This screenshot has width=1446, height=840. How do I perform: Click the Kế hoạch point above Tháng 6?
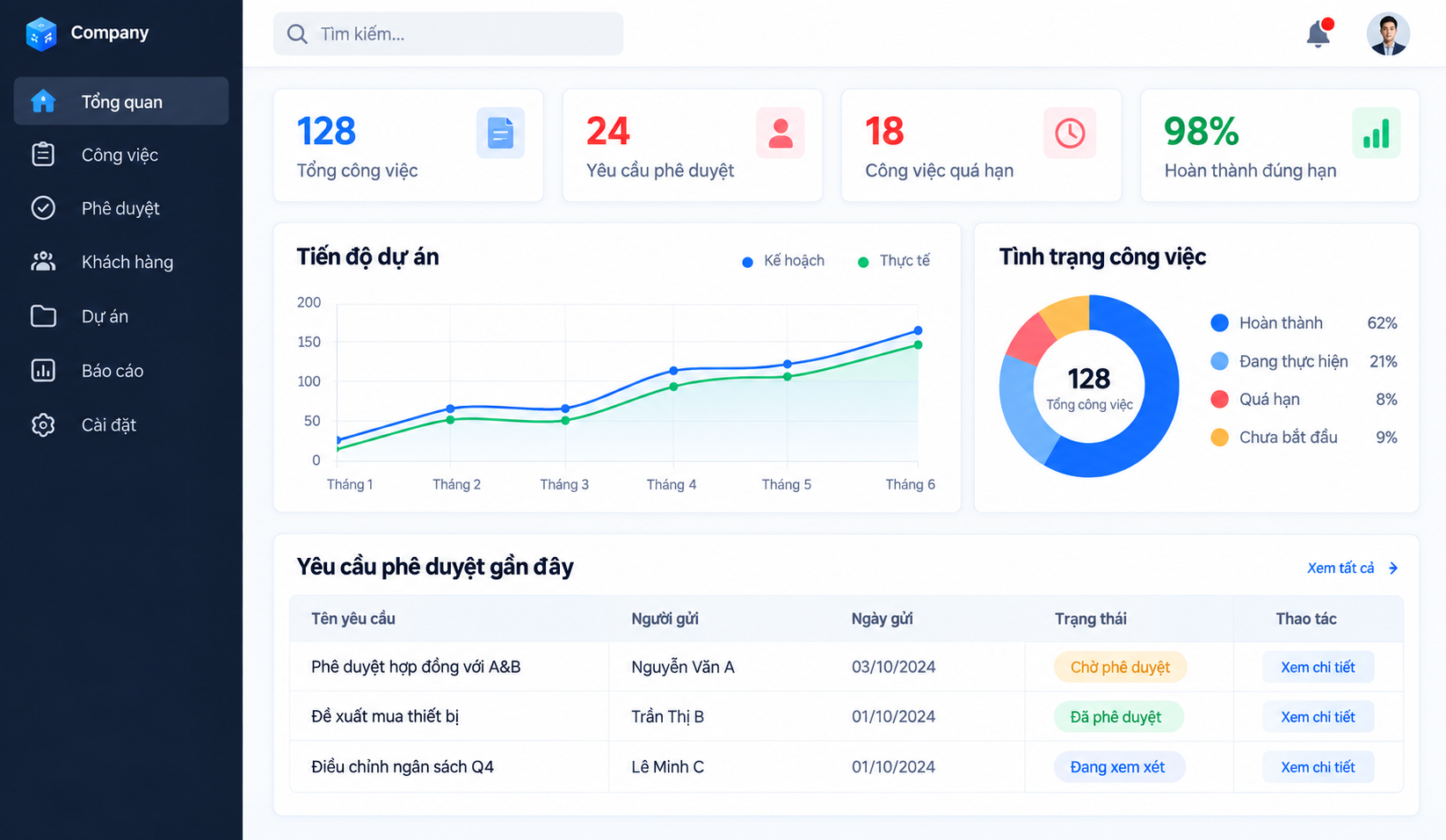click(x=918, y=330)
